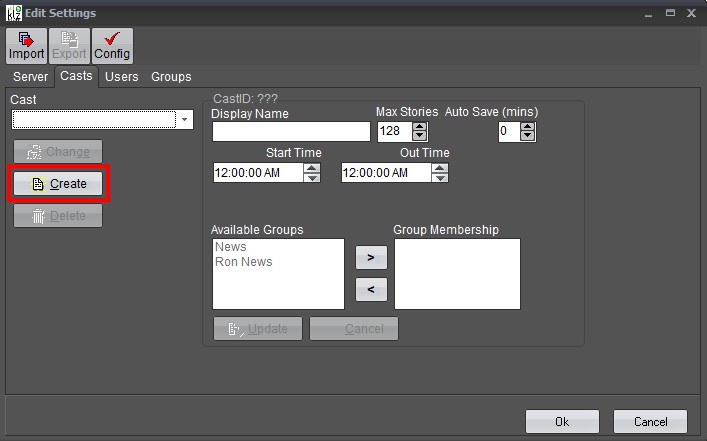The height and width of the screenshot is (441, 707).
Task: Minimize the Edit Settings window
Action: 648,14
